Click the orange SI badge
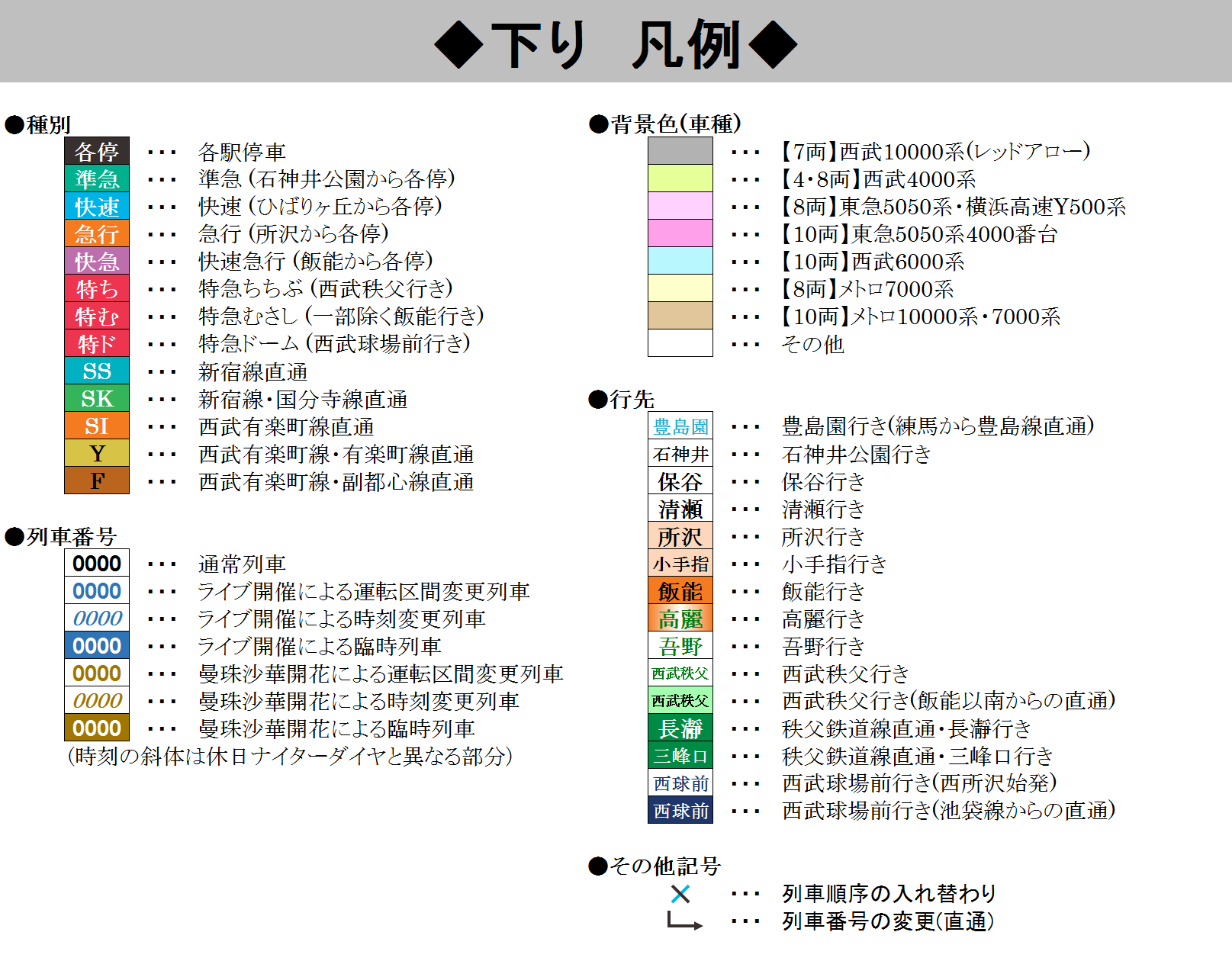The image size is (1232, 961). click(x=97, y=426)
